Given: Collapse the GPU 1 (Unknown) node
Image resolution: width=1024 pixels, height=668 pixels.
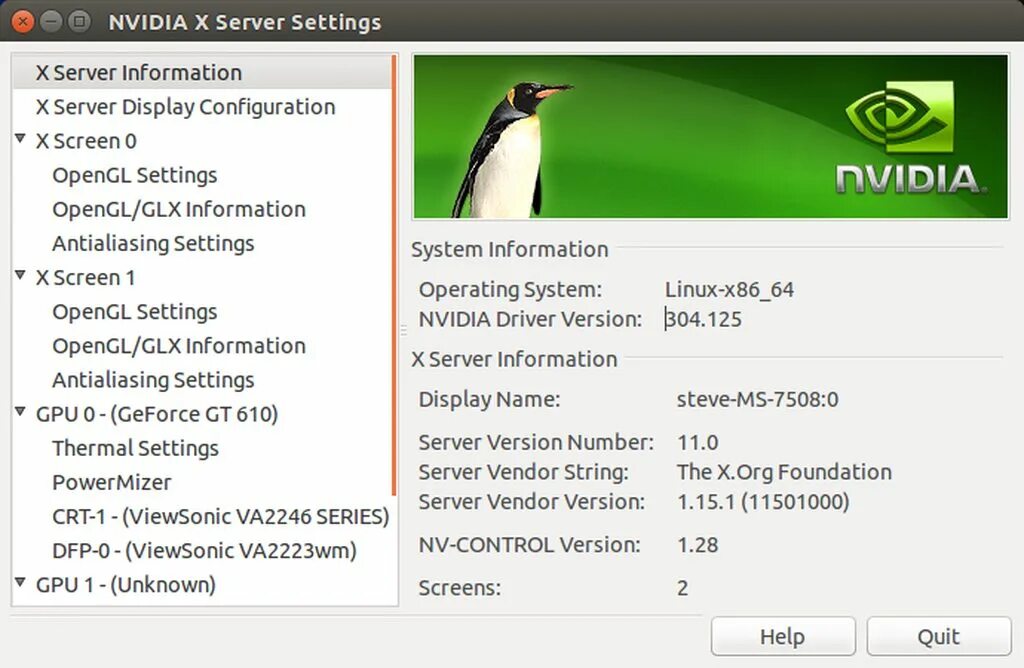Looking at the screenshot, I should [21, 582].
